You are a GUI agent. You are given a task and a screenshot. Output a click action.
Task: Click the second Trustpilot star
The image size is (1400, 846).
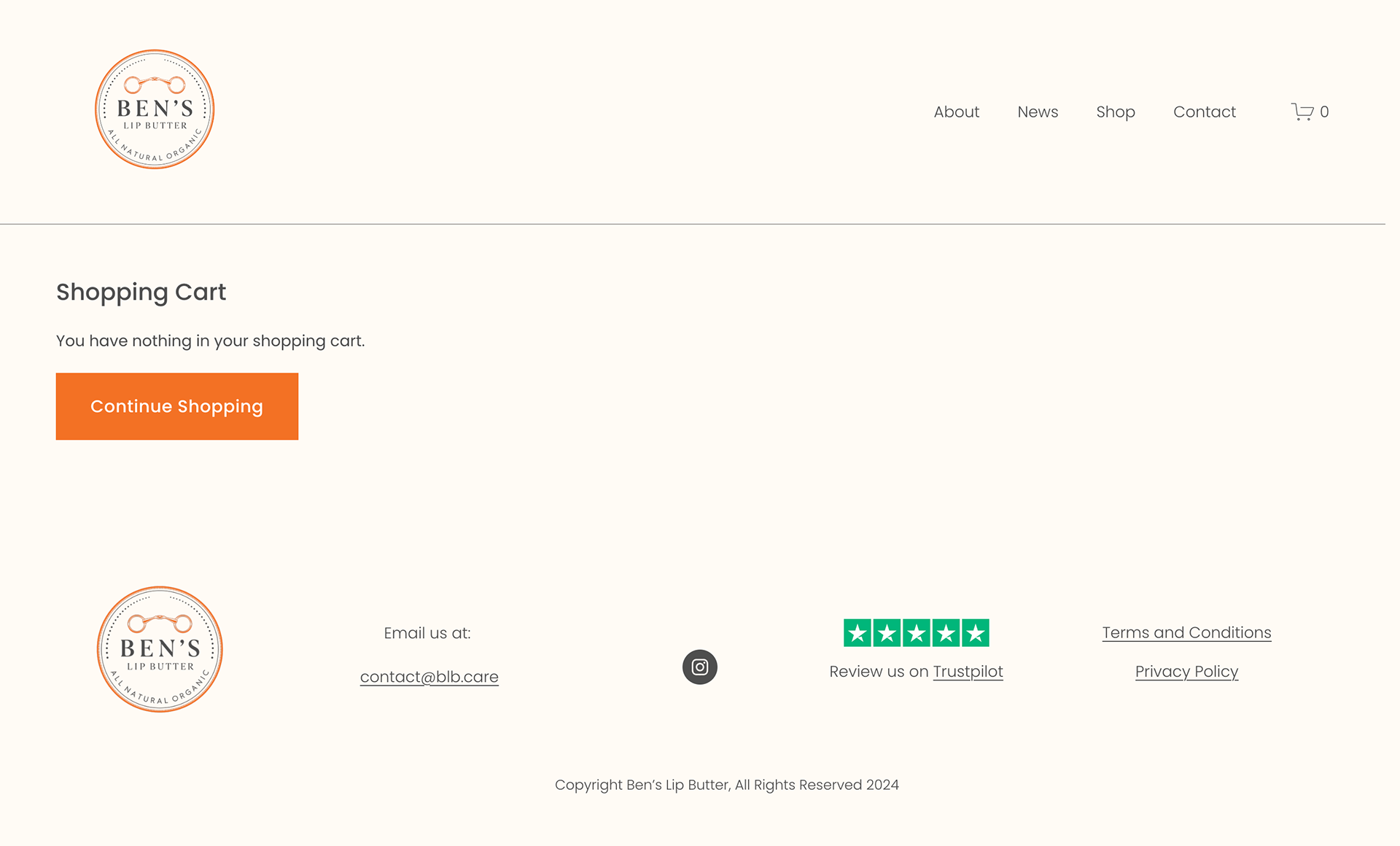click(x=887, y=633)
